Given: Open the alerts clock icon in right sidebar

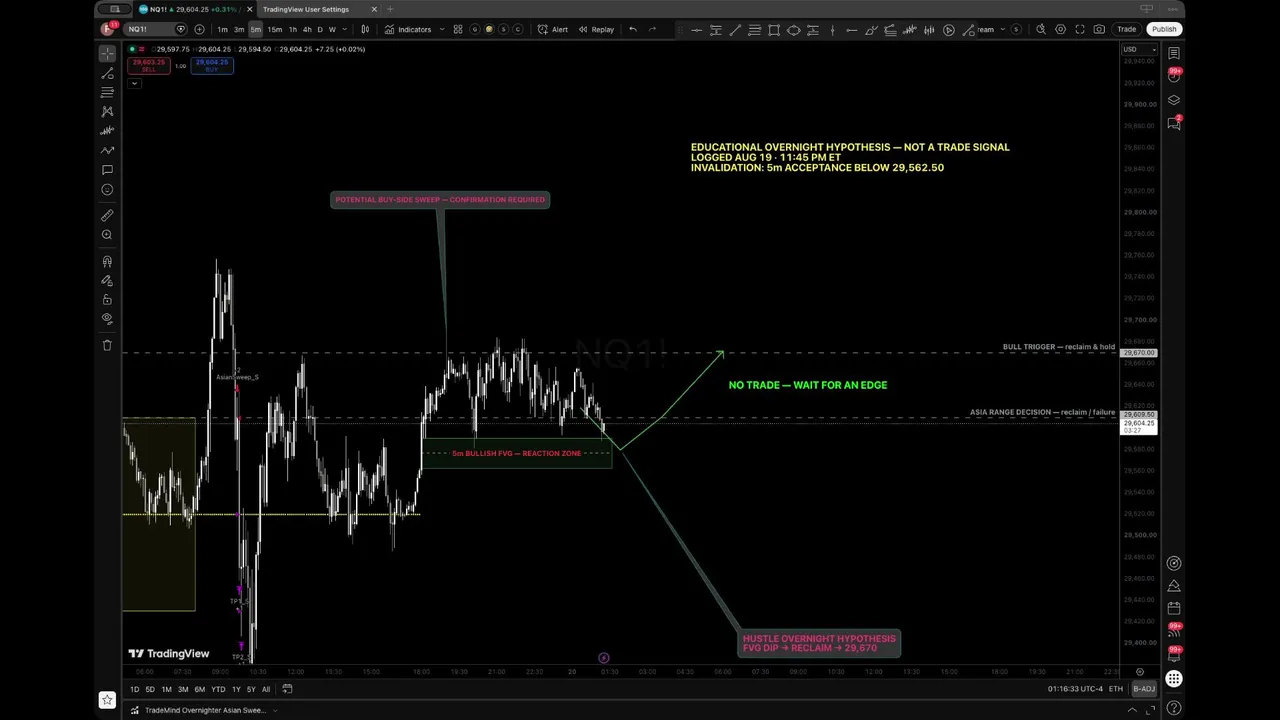Looking at the screenshot, I should [1174, 77].
